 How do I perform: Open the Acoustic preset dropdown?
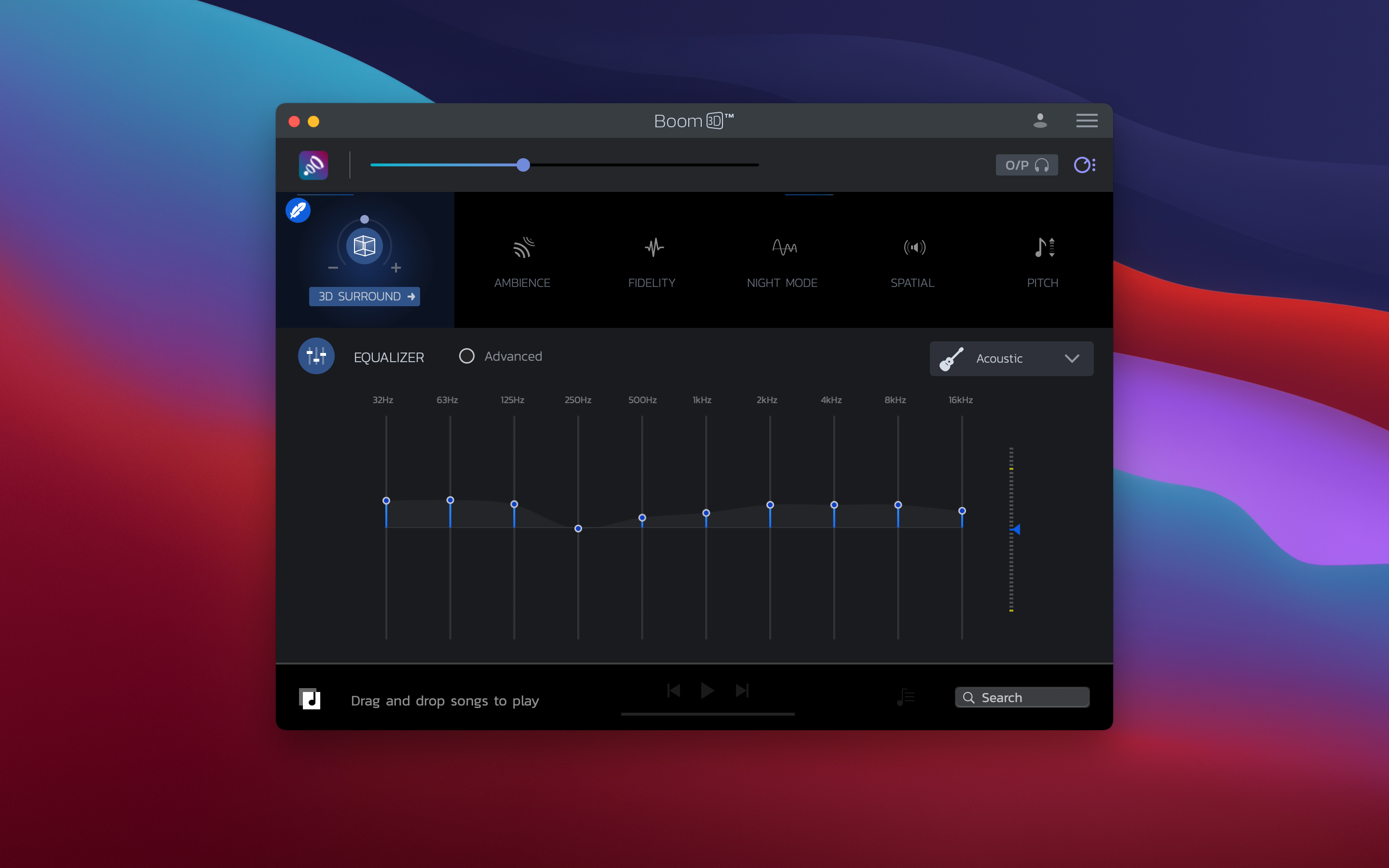tap(1011, 359)
